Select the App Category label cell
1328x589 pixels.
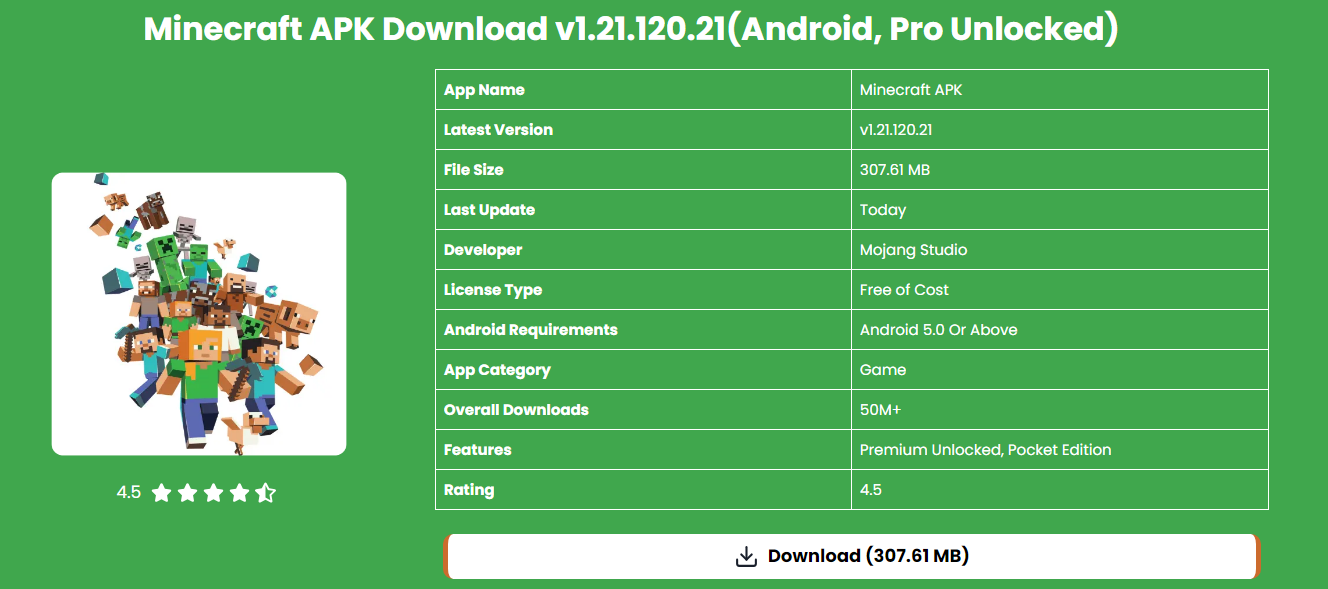(x=643, y=370)
